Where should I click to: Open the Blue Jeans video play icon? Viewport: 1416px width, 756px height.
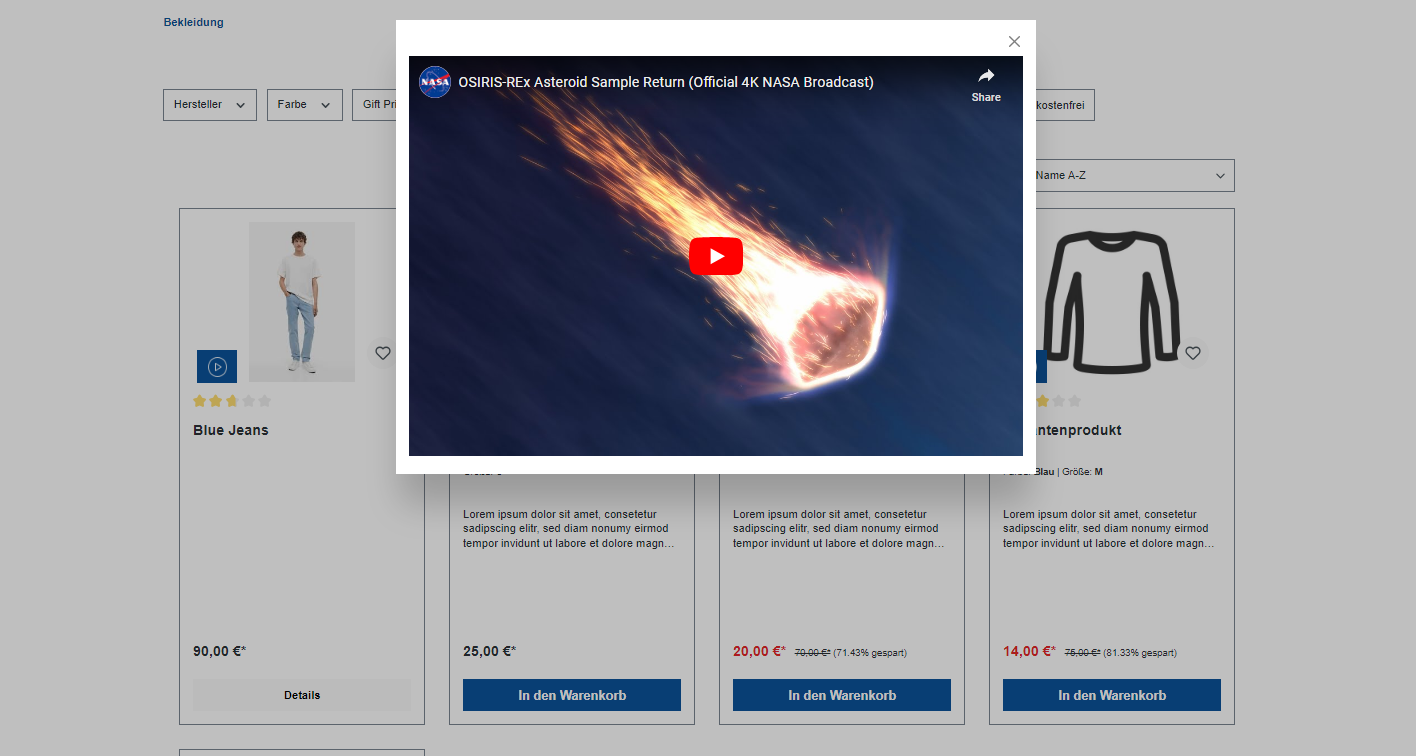coord(217,367)
